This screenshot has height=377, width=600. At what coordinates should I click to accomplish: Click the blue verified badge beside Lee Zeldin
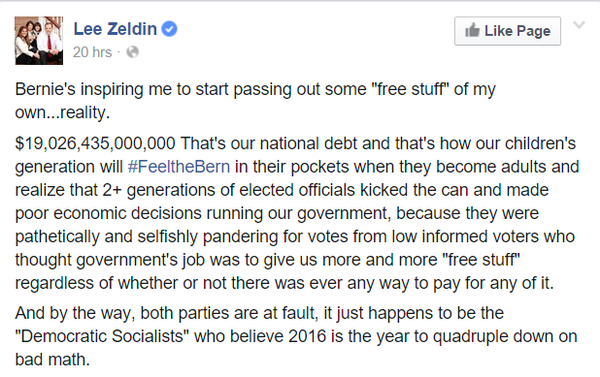[x=169, y=29]
